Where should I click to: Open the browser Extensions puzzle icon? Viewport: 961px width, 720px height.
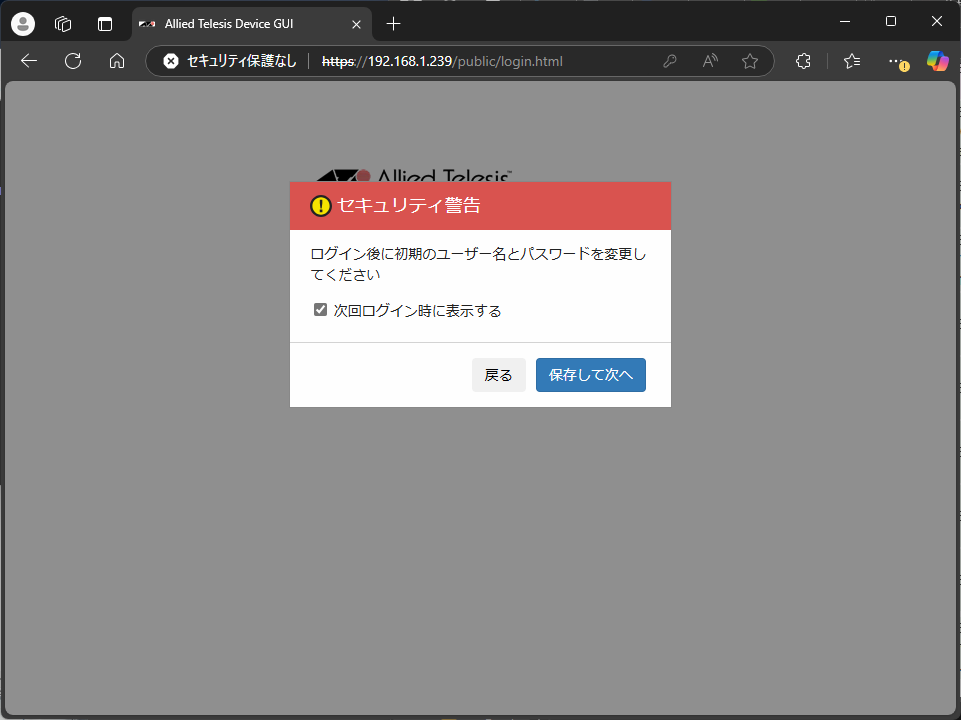[x=803, y=61]
